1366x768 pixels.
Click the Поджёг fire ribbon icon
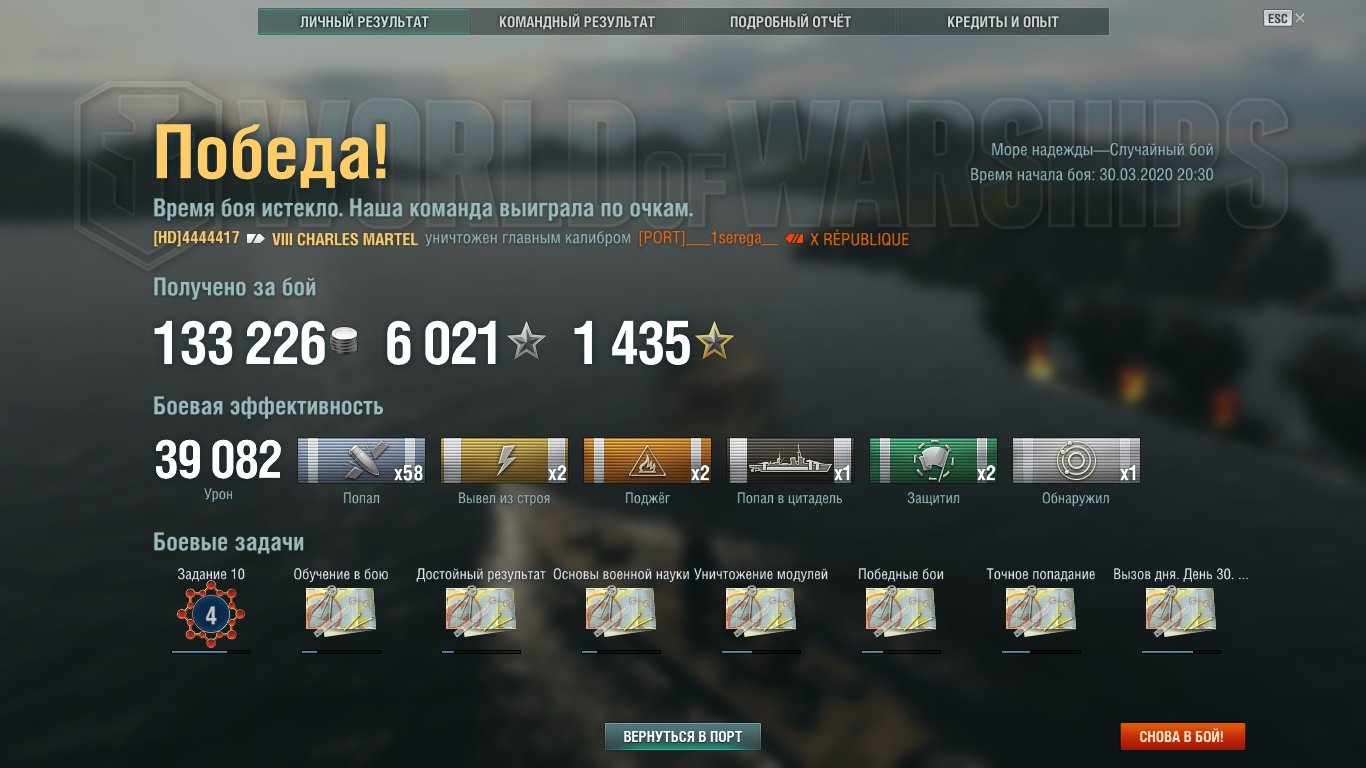647,461
